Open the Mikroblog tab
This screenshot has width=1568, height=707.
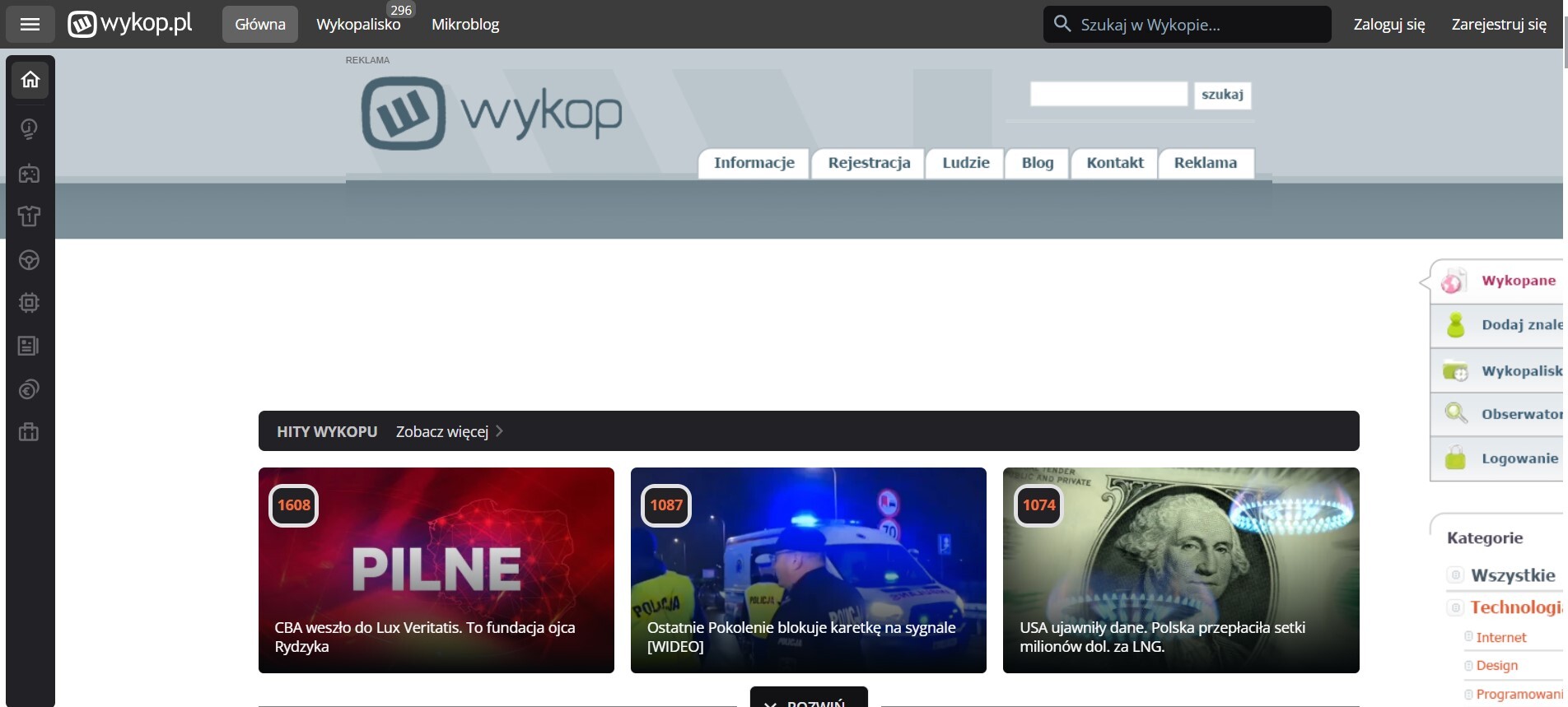point(465,25)
